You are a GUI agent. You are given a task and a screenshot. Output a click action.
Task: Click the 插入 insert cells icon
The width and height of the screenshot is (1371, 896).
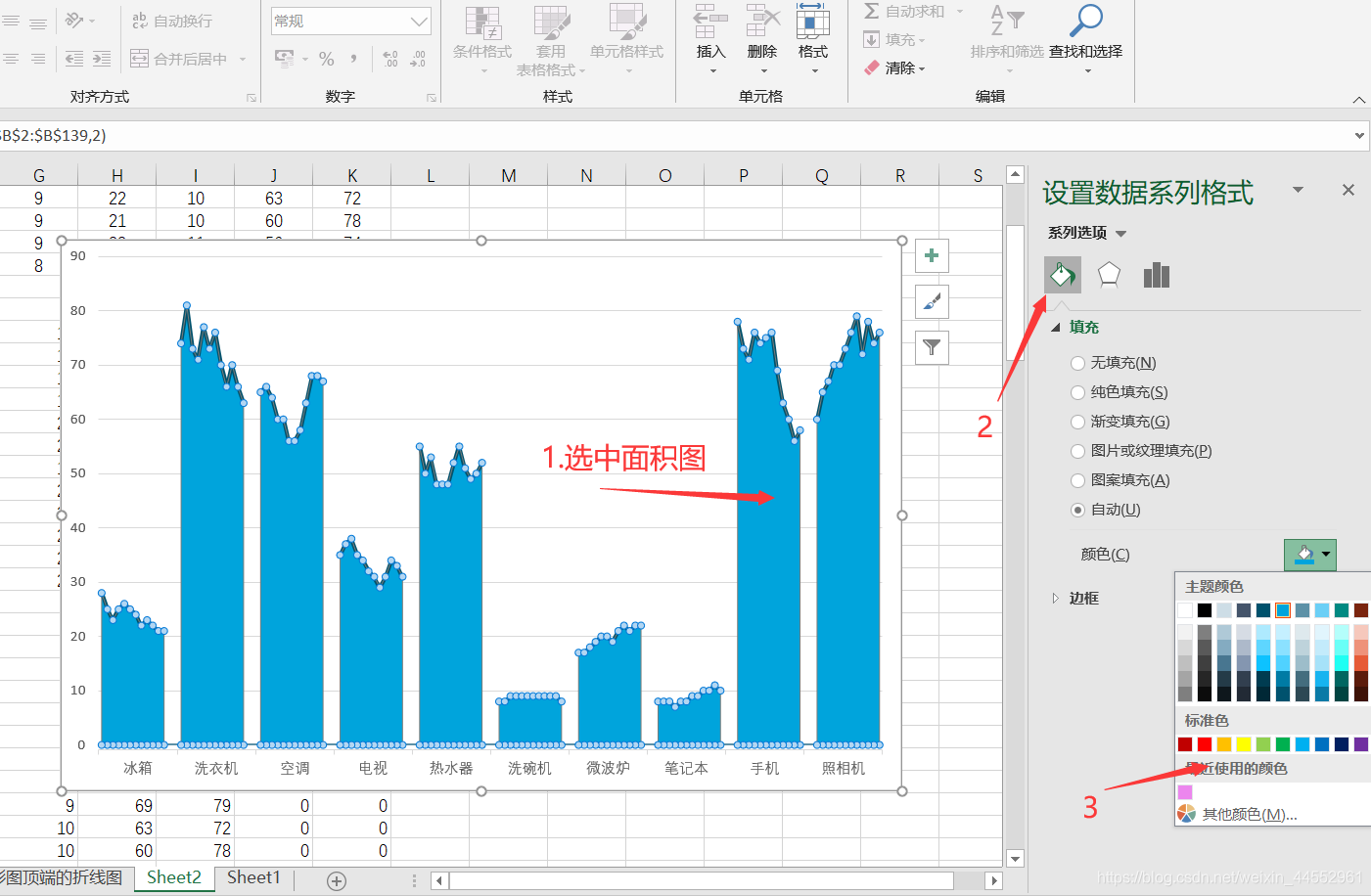pos(710,21)
